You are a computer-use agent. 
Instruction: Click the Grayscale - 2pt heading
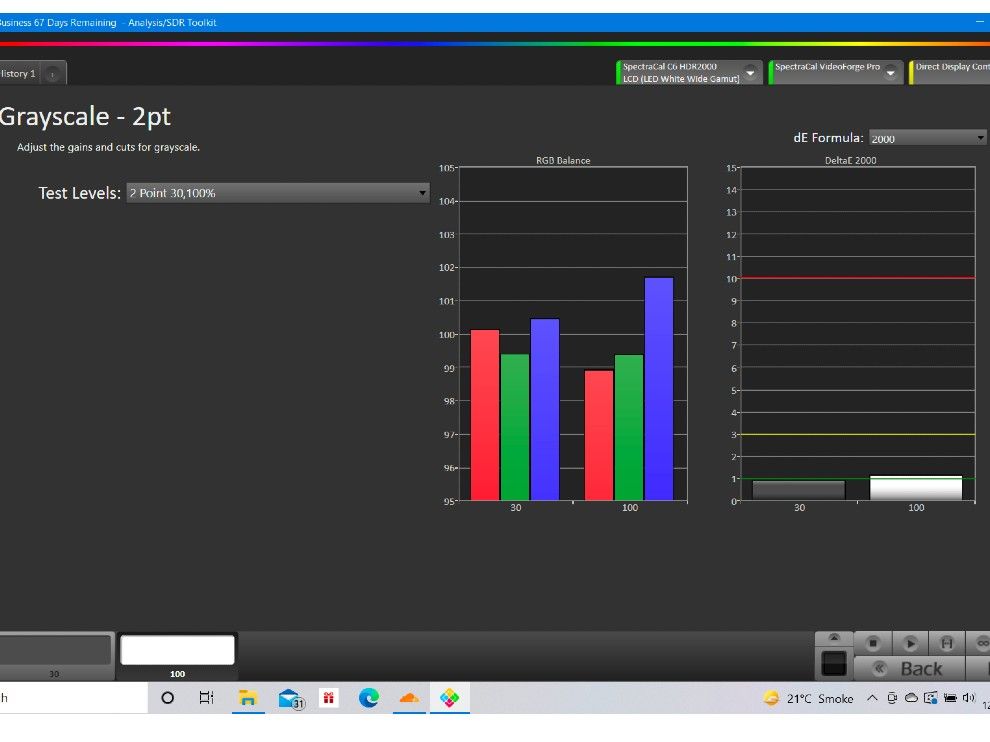click(x=85, y=117)
